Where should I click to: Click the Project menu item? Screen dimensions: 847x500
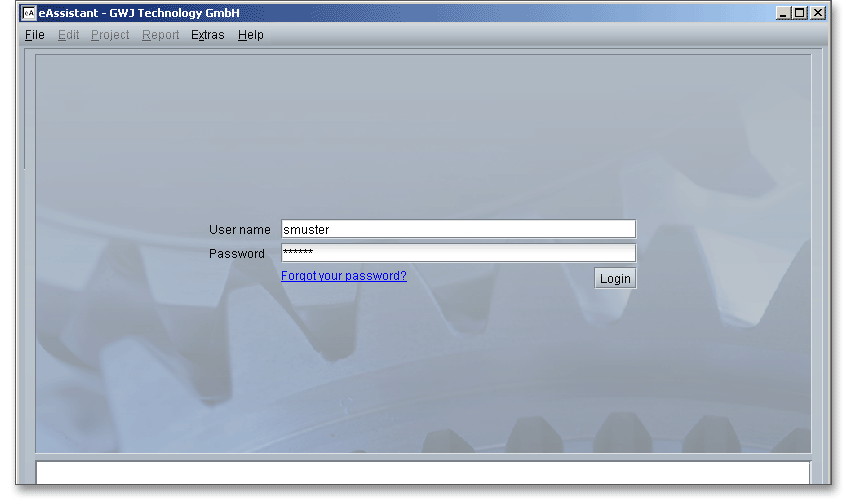[110, 35]
